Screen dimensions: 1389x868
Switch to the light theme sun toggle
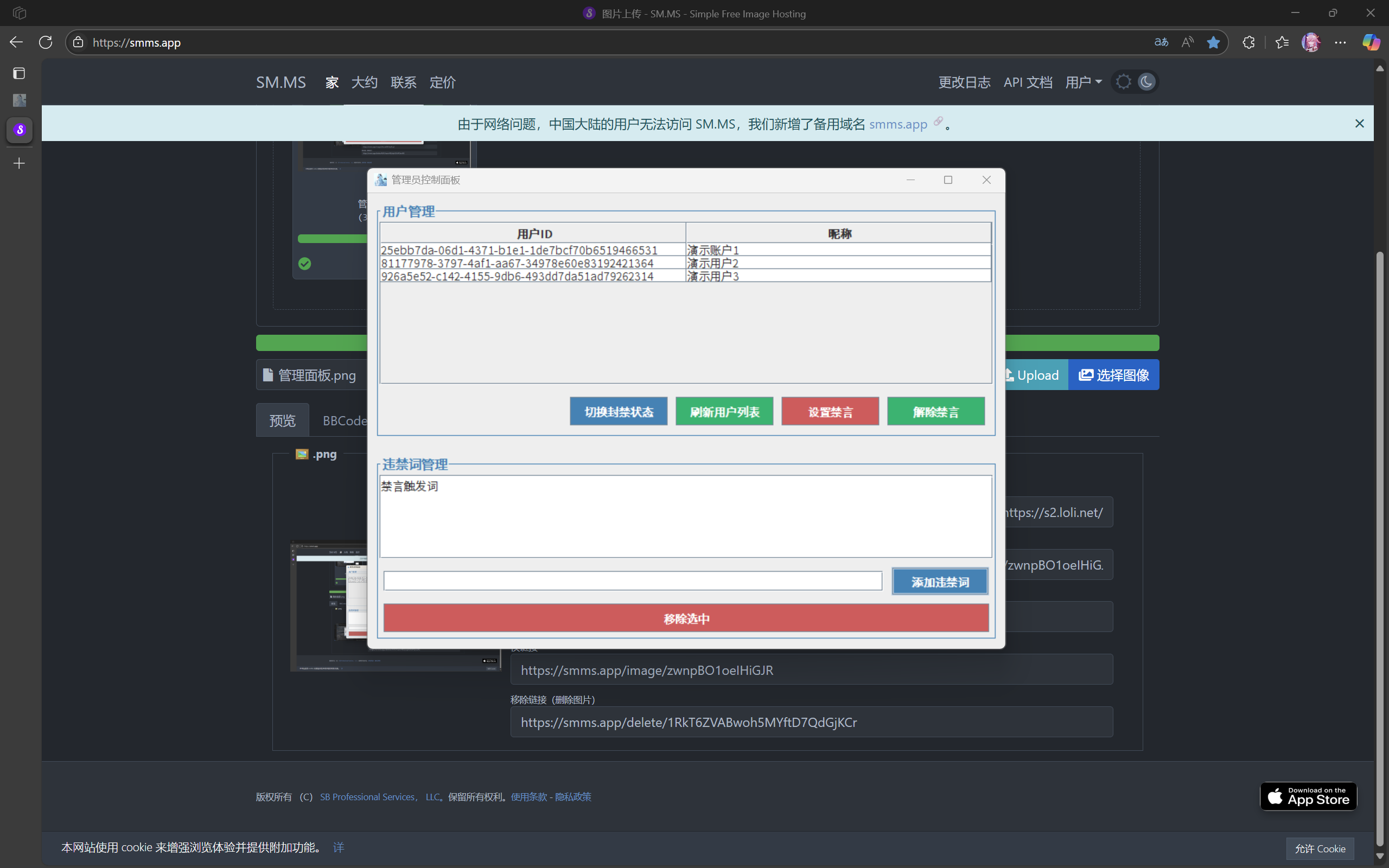click(x=1123, y=82)
